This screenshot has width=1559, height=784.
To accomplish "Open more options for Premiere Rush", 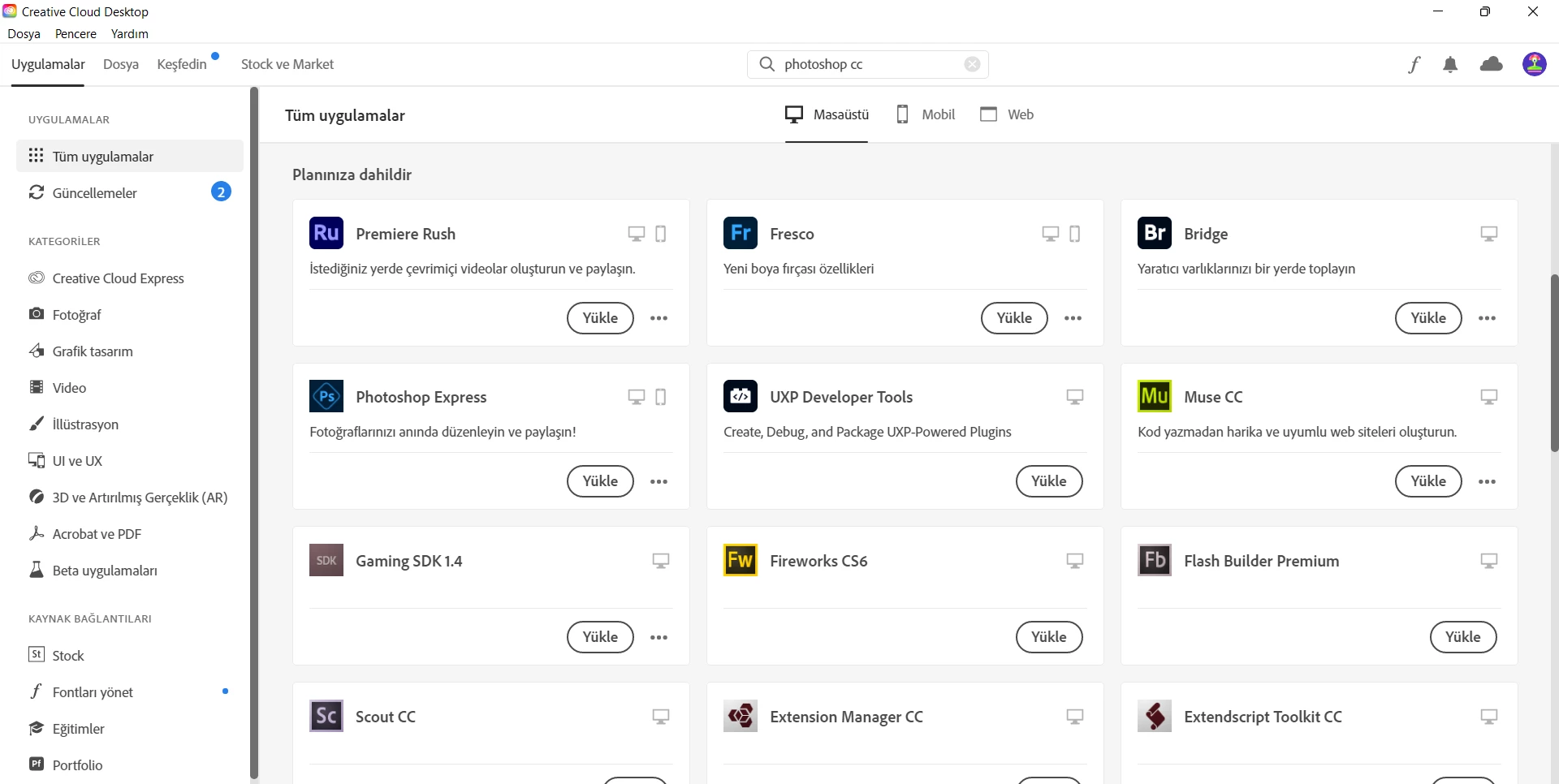I will click(659, 318).
